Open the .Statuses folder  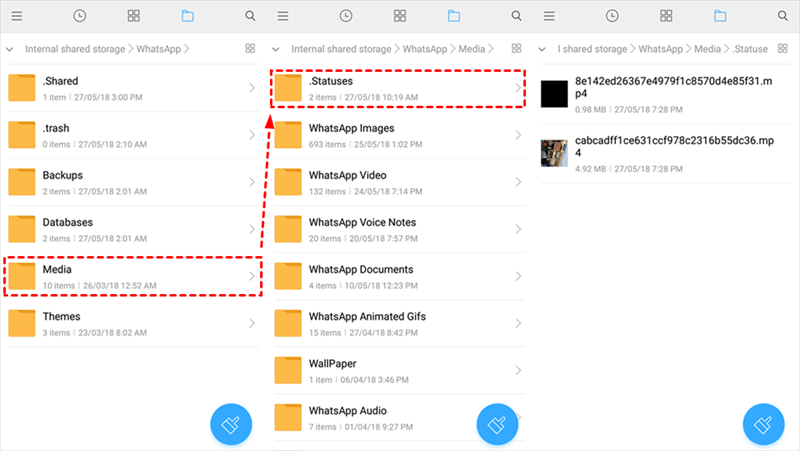pyautogui.click(x=396, y=88)
